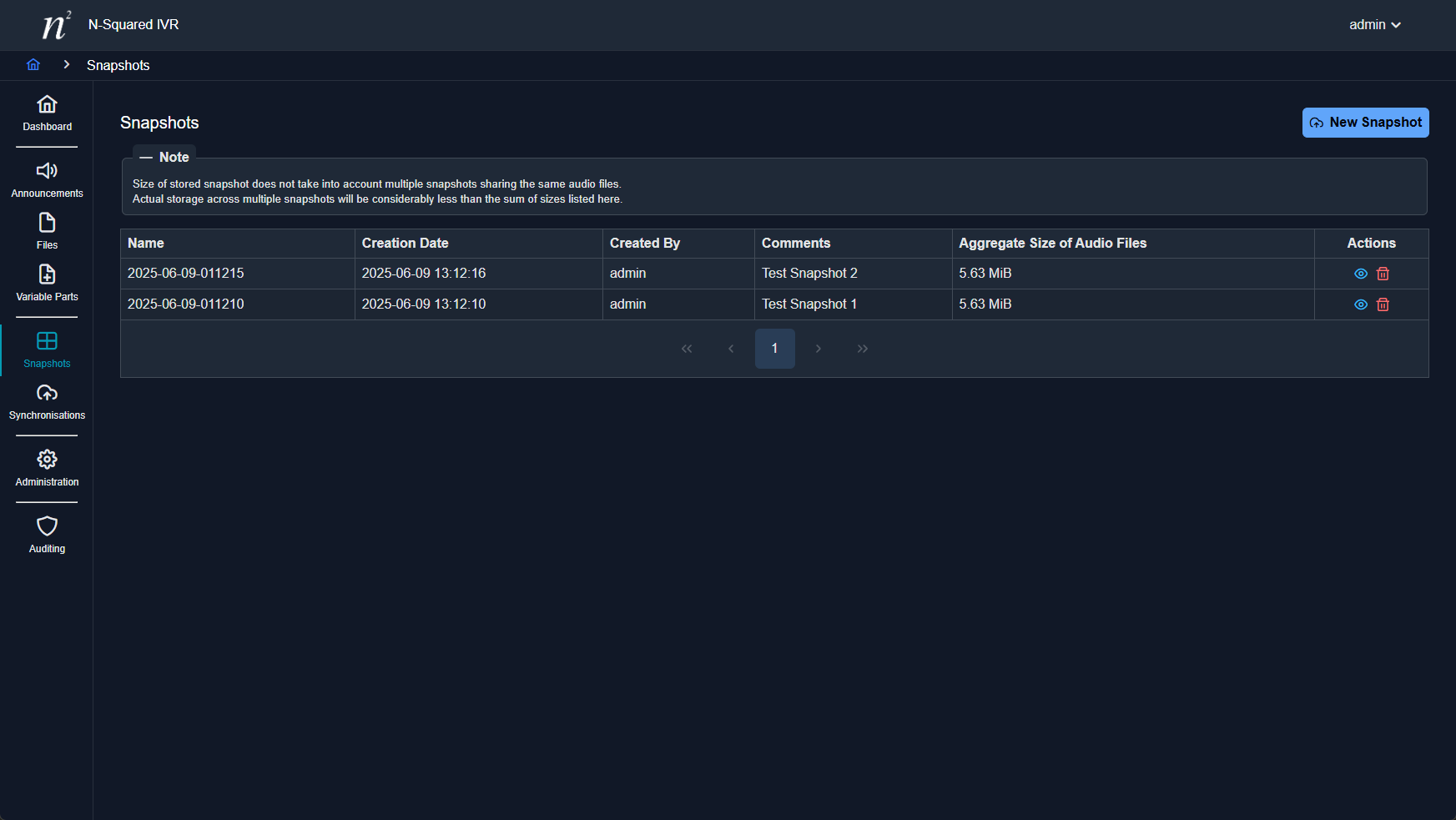Go to the next page arrow
Viewport: 1456px width, 820px height.
[x=819, y=349]
